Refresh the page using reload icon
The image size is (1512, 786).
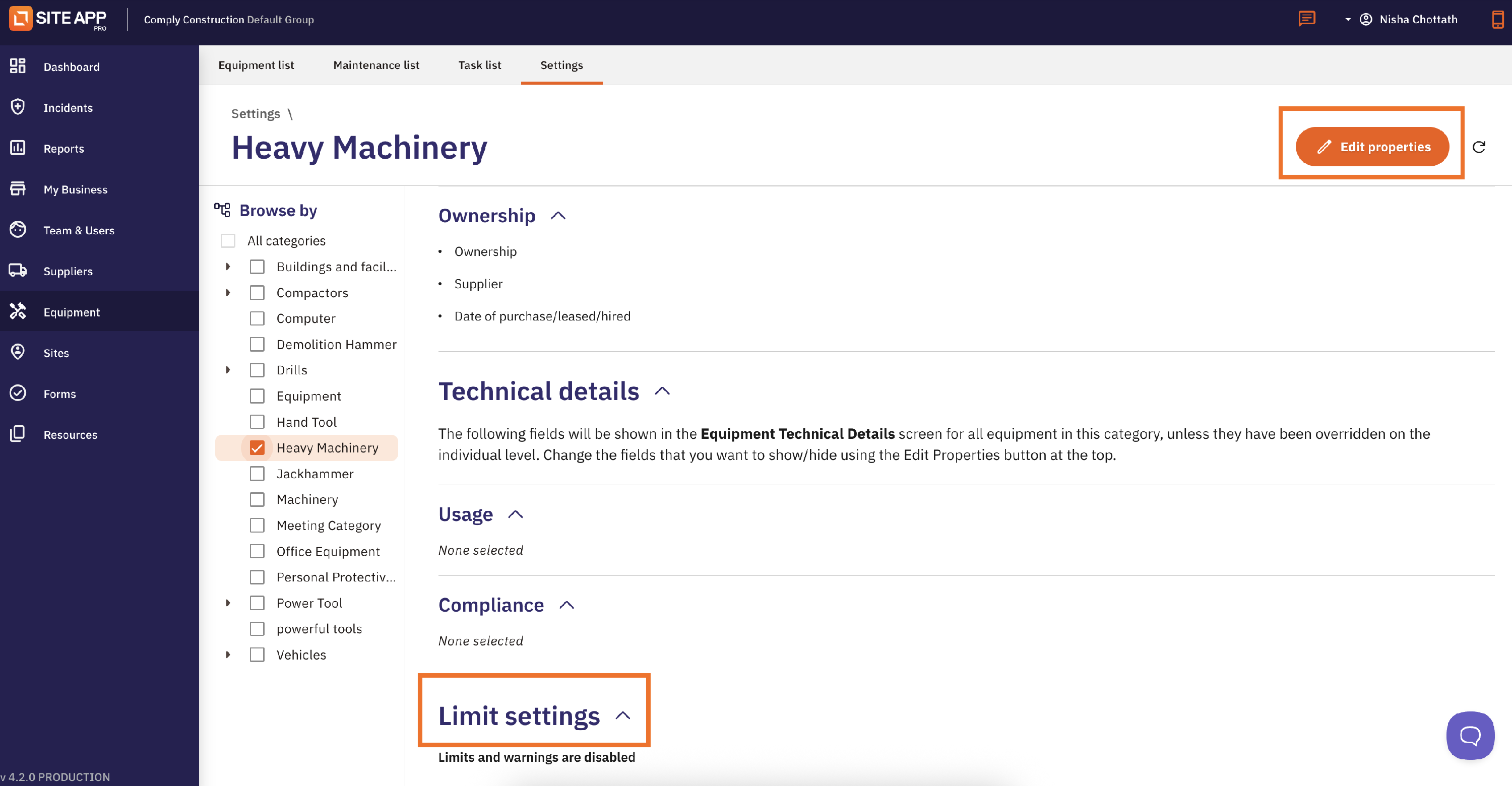pyautogui.click(x=1479, y=147)
